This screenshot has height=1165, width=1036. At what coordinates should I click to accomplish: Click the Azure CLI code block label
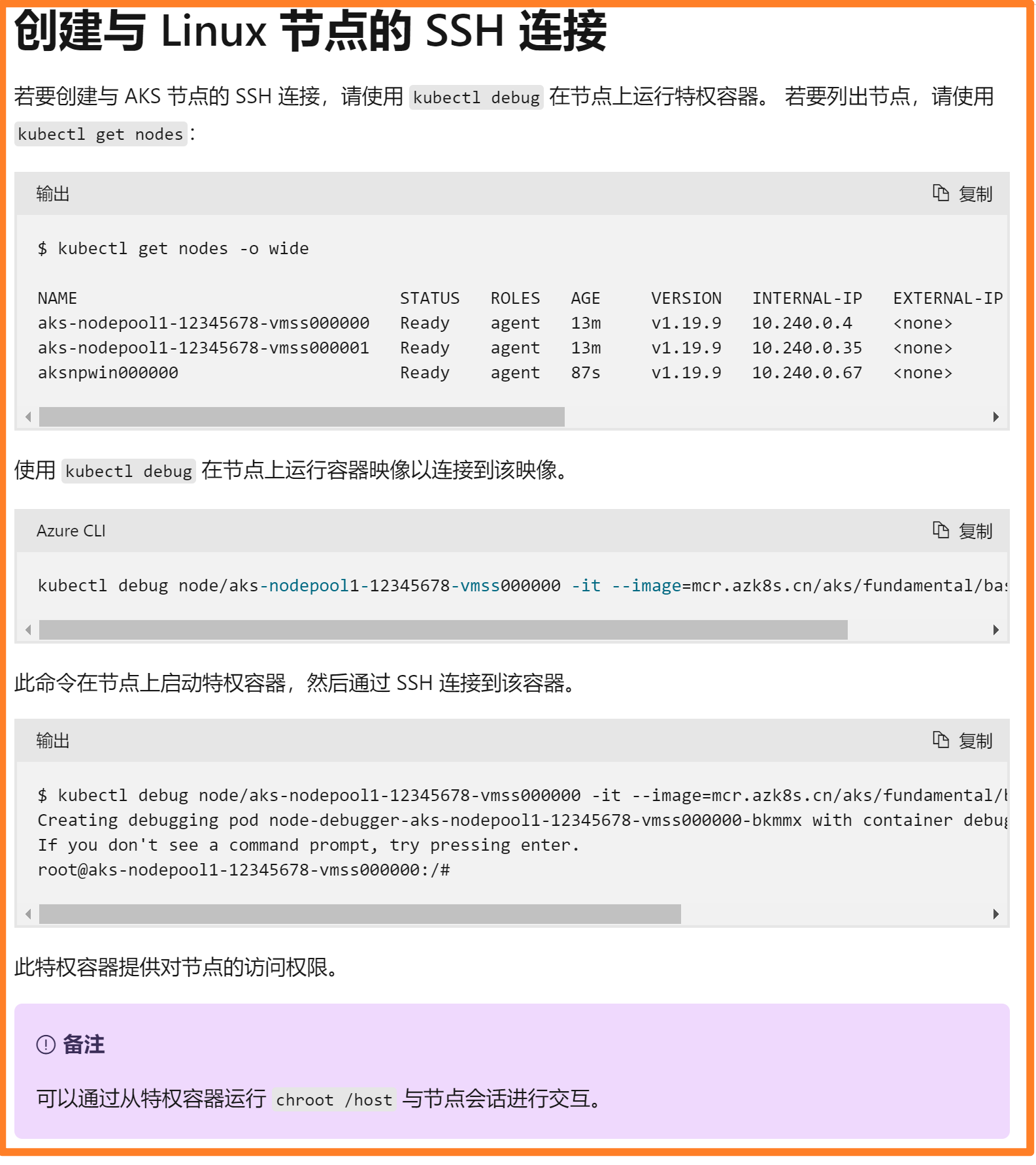click(x=71, y=531)
